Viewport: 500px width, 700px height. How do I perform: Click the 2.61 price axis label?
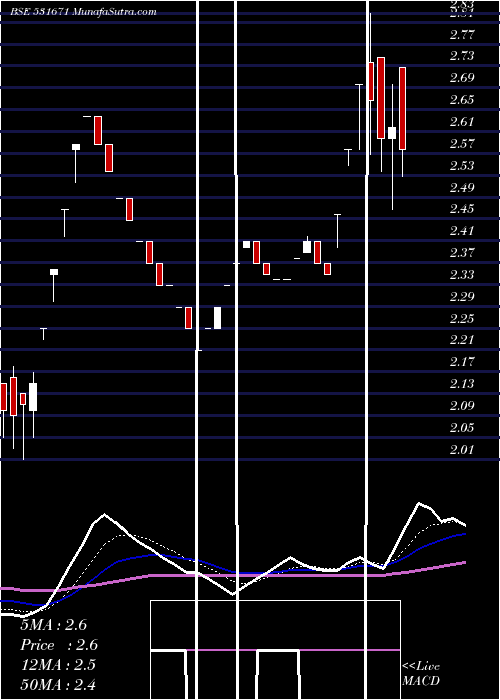tap(462, 122)
